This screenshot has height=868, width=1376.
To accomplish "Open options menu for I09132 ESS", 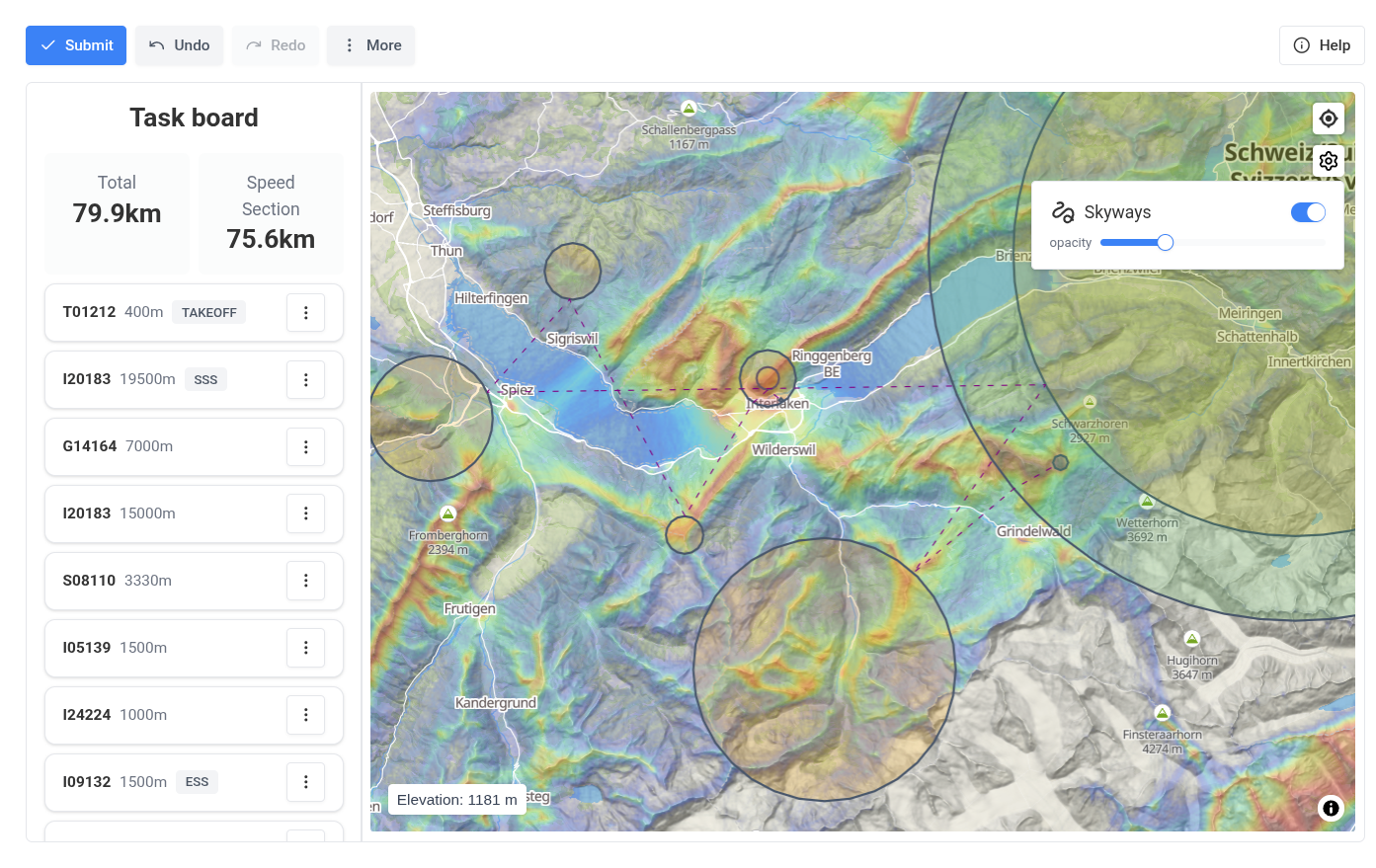I will tap(306, 782).
